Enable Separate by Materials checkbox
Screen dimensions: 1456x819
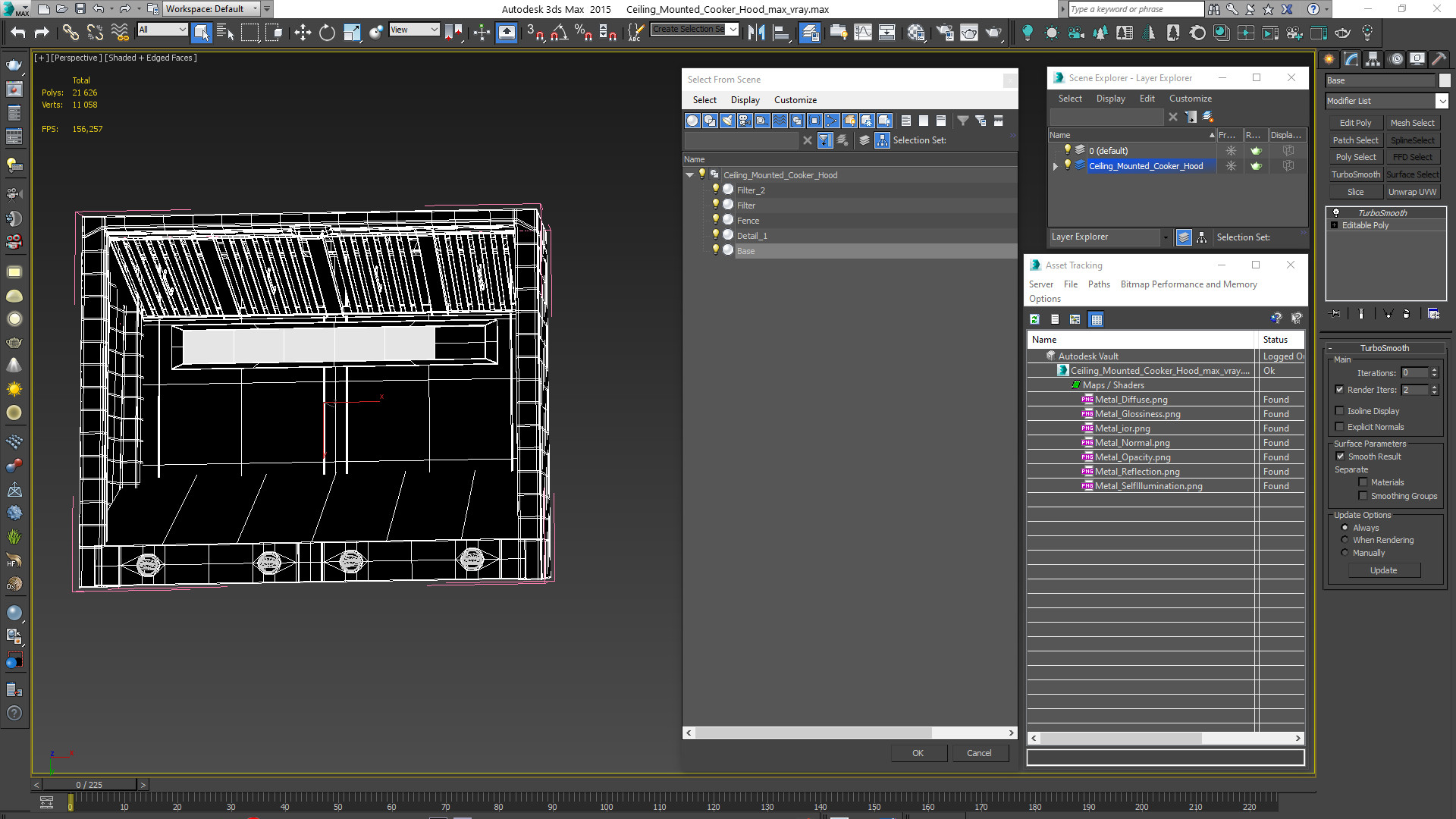pos(1363,482)
